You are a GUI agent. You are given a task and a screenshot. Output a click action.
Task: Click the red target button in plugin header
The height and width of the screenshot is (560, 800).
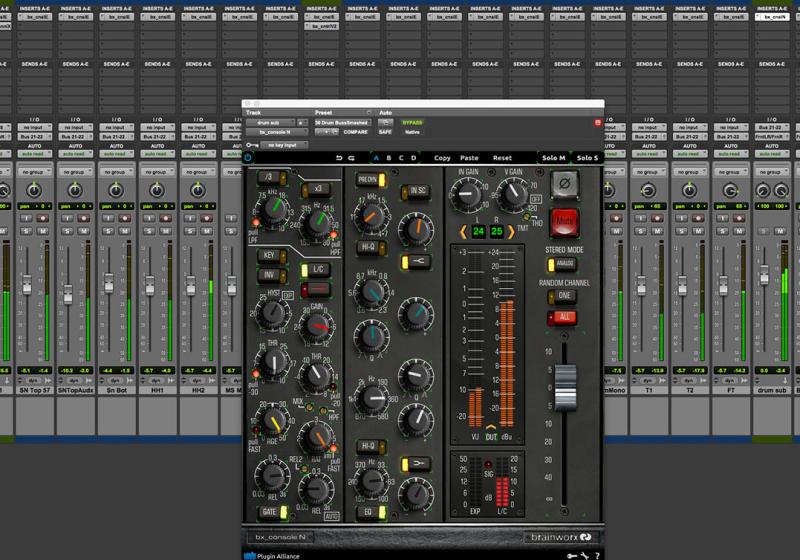pos(597,123)
